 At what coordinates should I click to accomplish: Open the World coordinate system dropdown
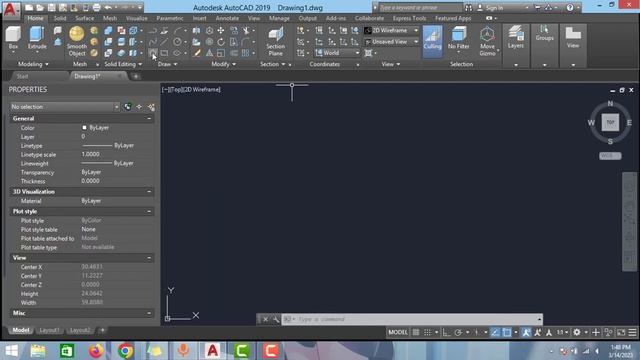coord(337,53)
